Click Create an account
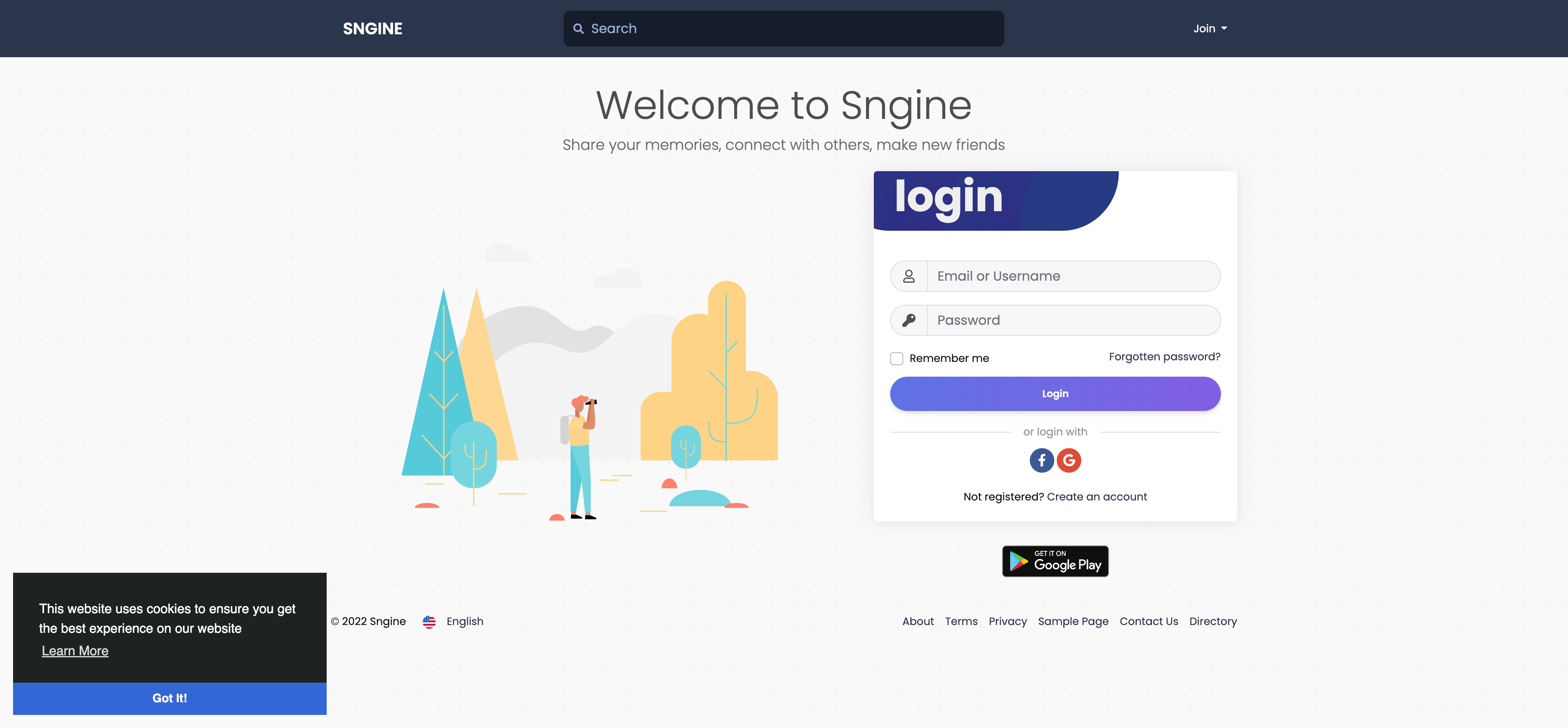 (x=1096, y=496)
